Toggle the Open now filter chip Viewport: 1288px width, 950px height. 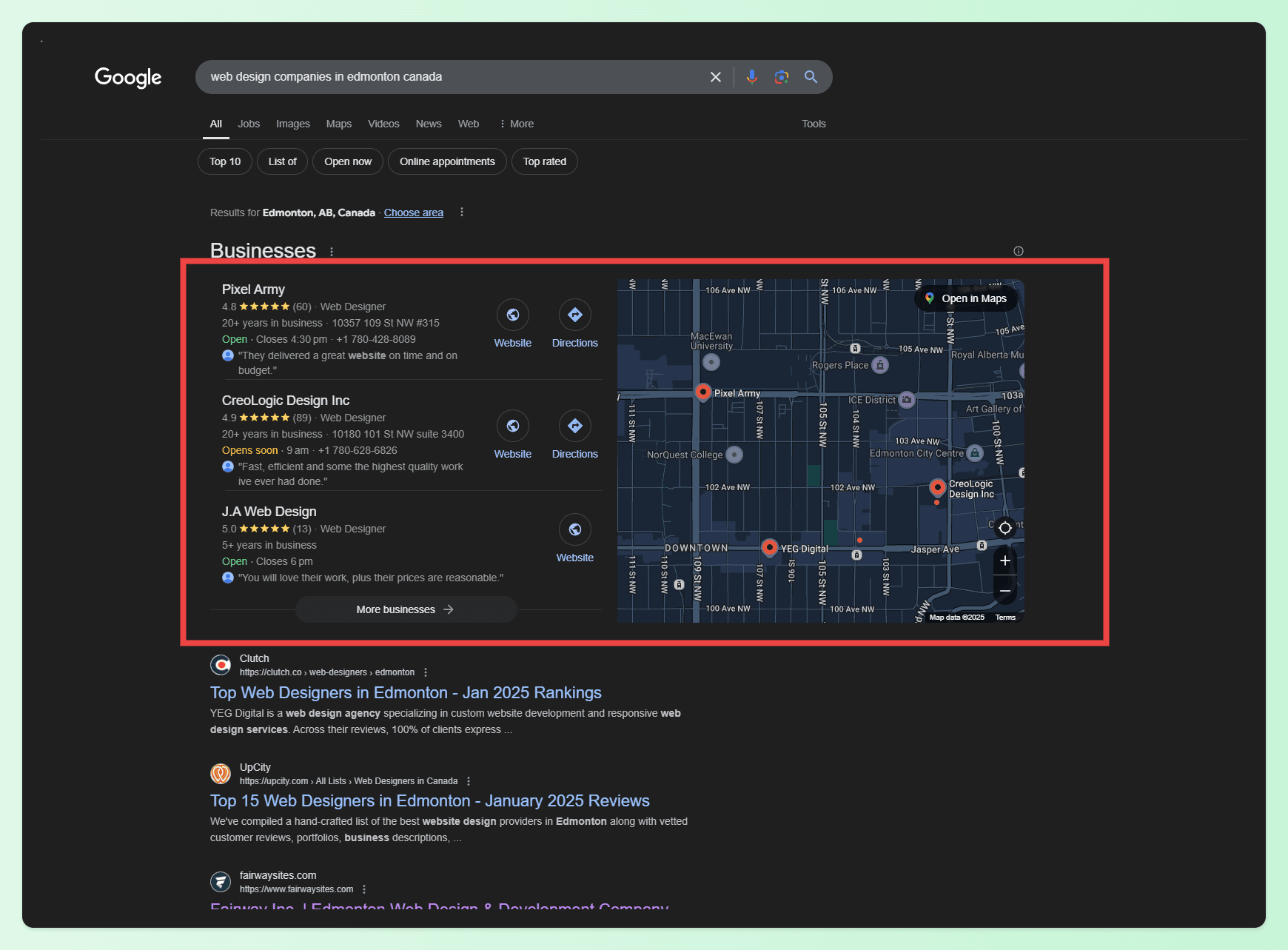click(348, 161)
